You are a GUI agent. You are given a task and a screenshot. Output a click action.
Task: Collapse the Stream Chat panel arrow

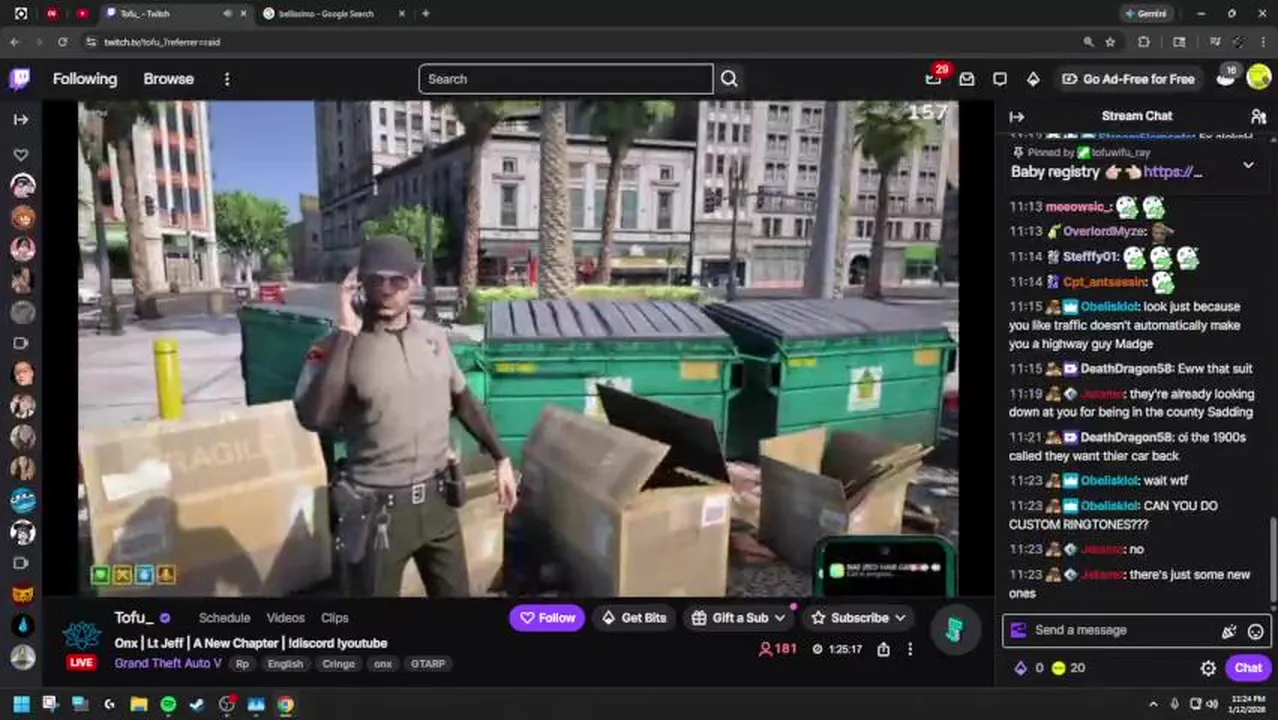coord(1017,116)
